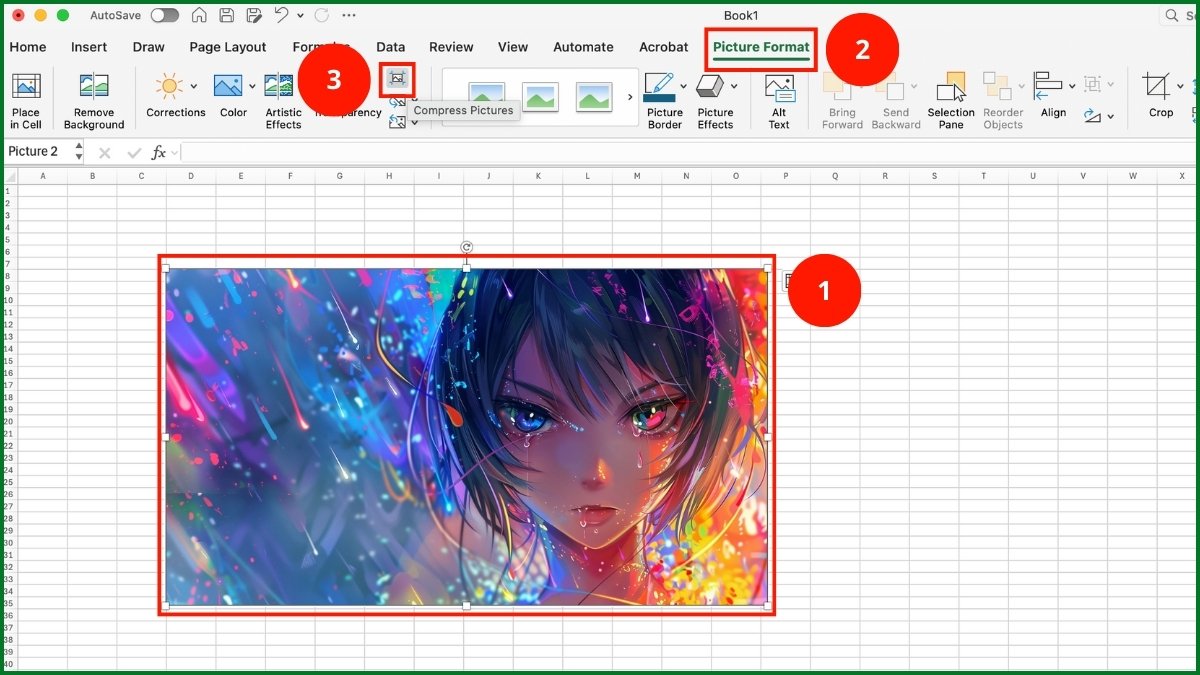
Task: Expand the picture styles gallery
Action: tap(630, 97)
